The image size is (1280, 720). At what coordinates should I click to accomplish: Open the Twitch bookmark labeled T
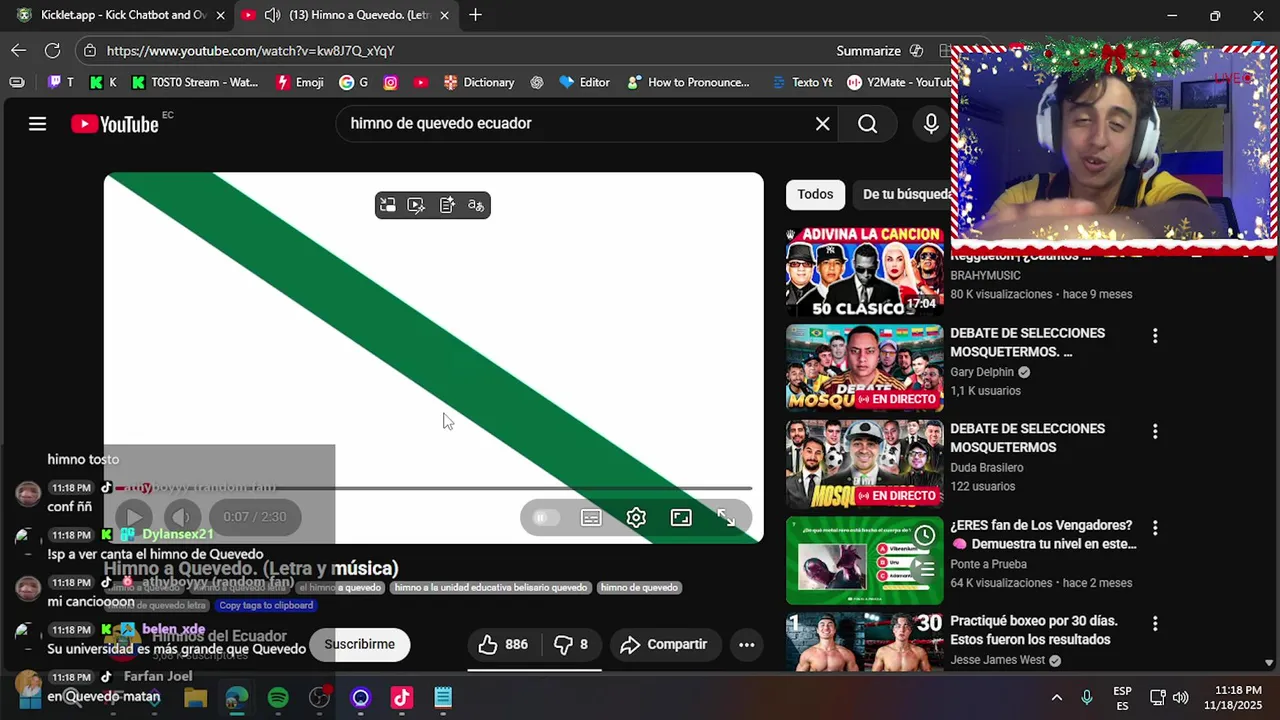(61, 82)
